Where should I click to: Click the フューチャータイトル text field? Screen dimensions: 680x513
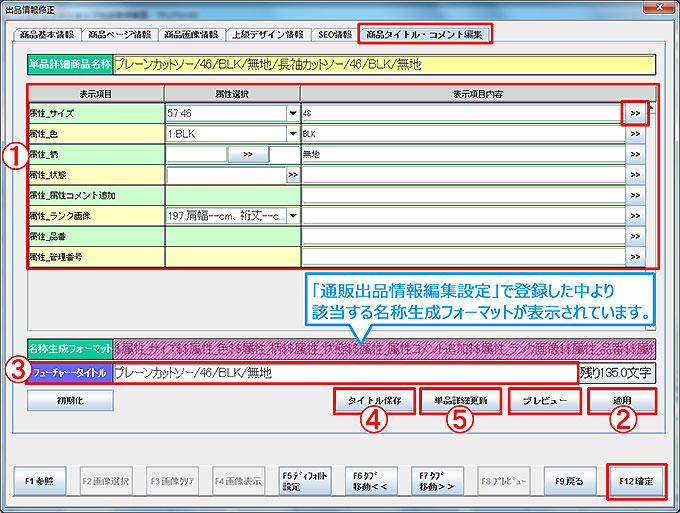pyautogui.click(x=345, y=373)
